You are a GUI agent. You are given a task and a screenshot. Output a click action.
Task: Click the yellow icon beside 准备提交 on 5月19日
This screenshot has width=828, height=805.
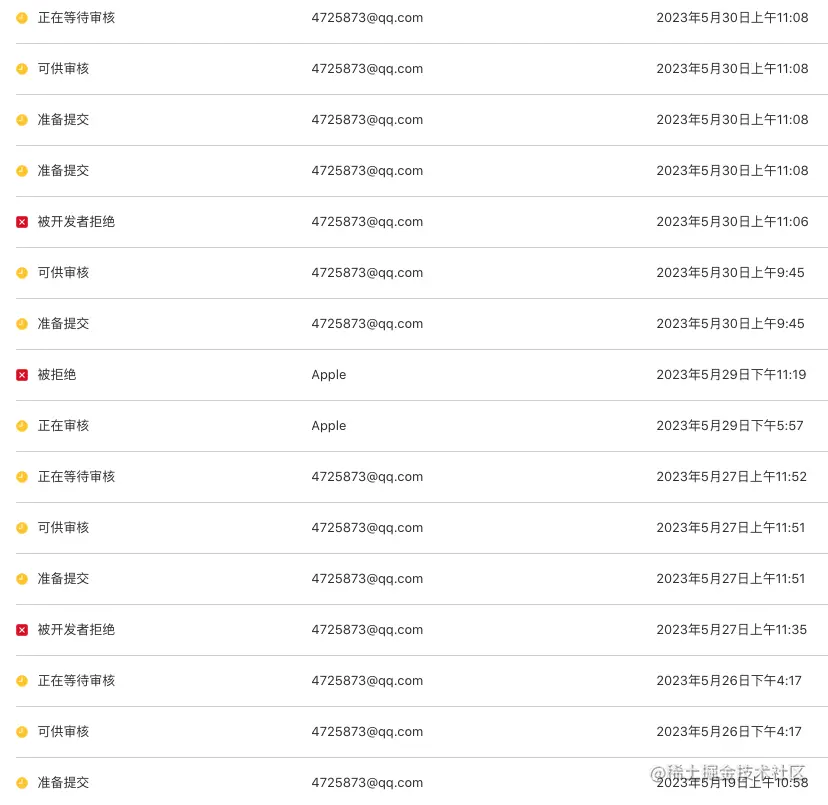click(22, 783)
